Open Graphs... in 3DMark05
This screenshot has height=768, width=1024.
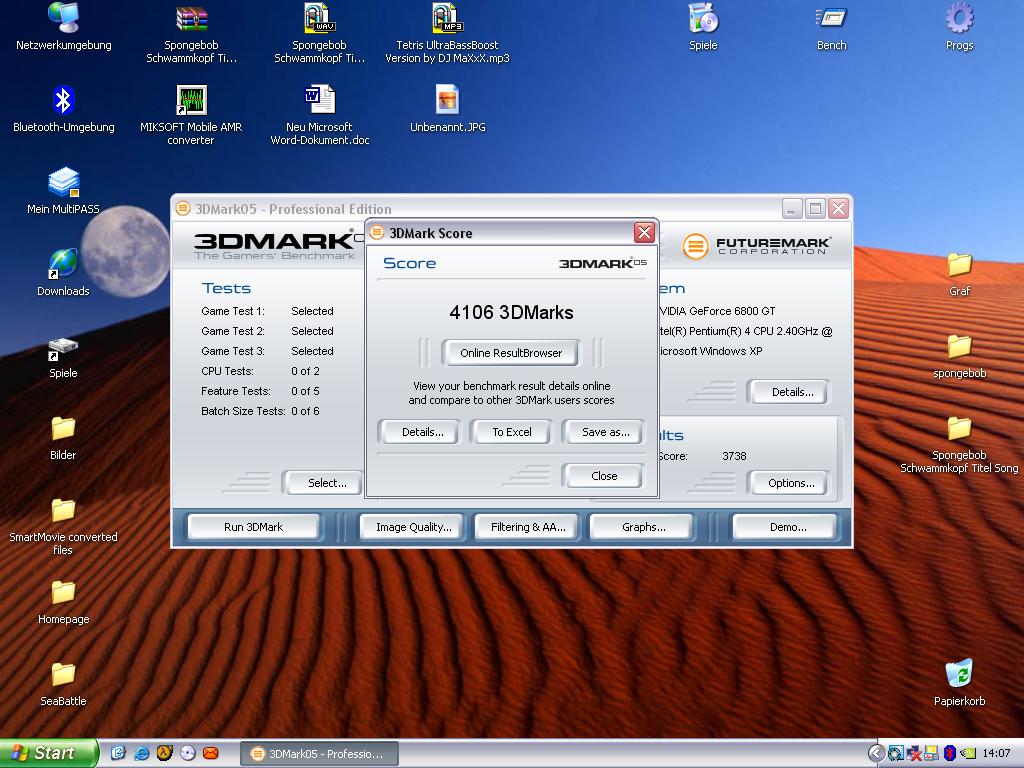pos(643,527)
